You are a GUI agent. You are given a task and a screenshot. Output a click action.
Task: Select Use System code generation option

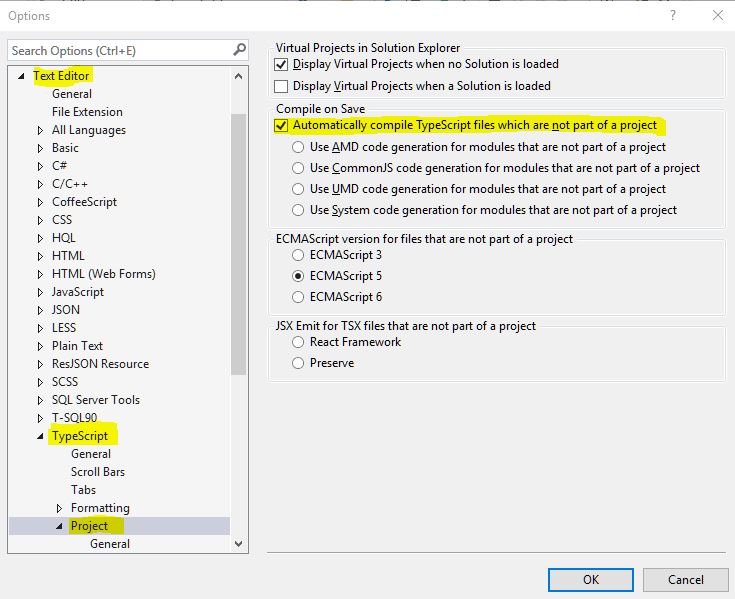[x=298, y=210]
